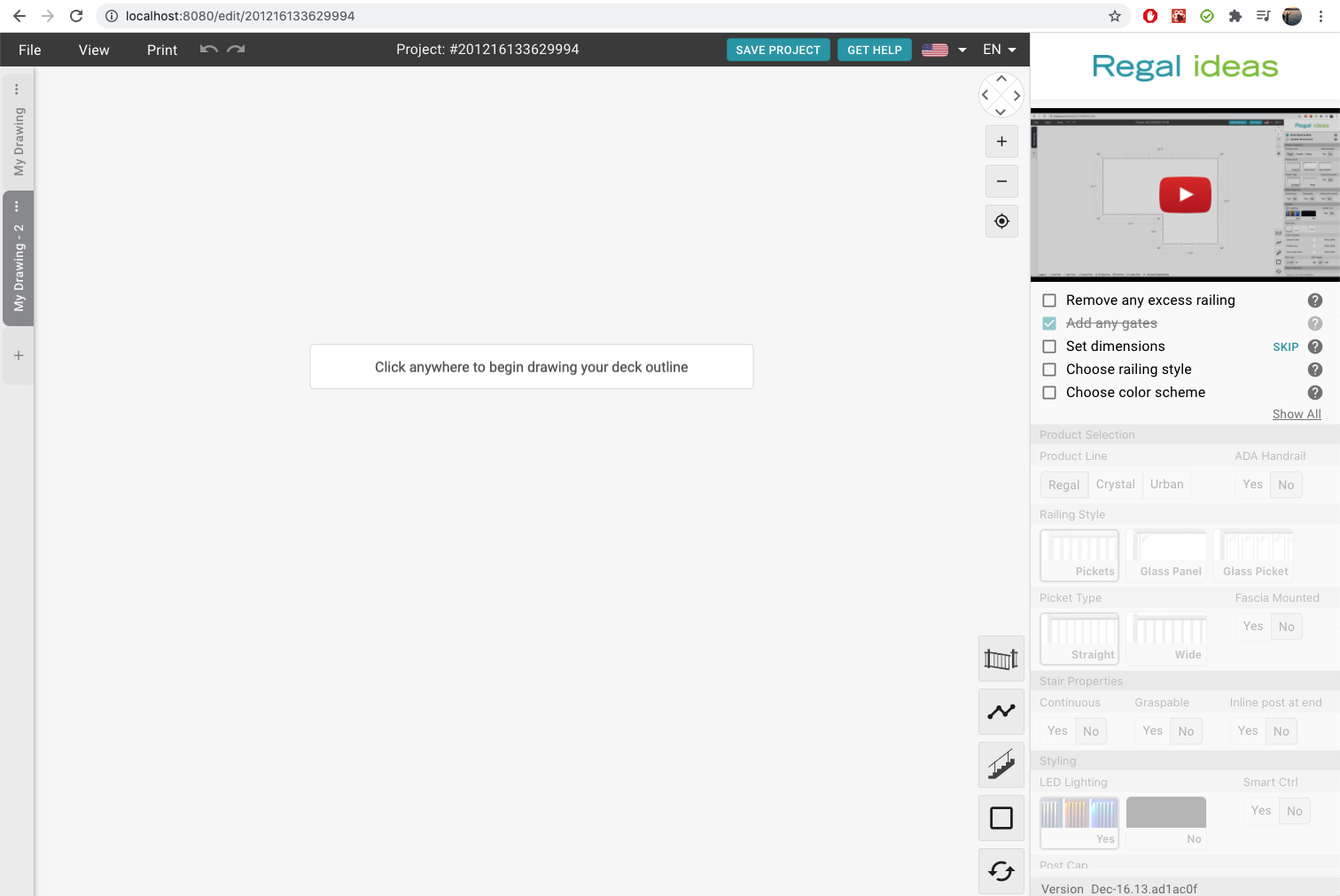Check Remove any excess railing
Viewport: 1340px width, 896px height.
(1049, 300)
